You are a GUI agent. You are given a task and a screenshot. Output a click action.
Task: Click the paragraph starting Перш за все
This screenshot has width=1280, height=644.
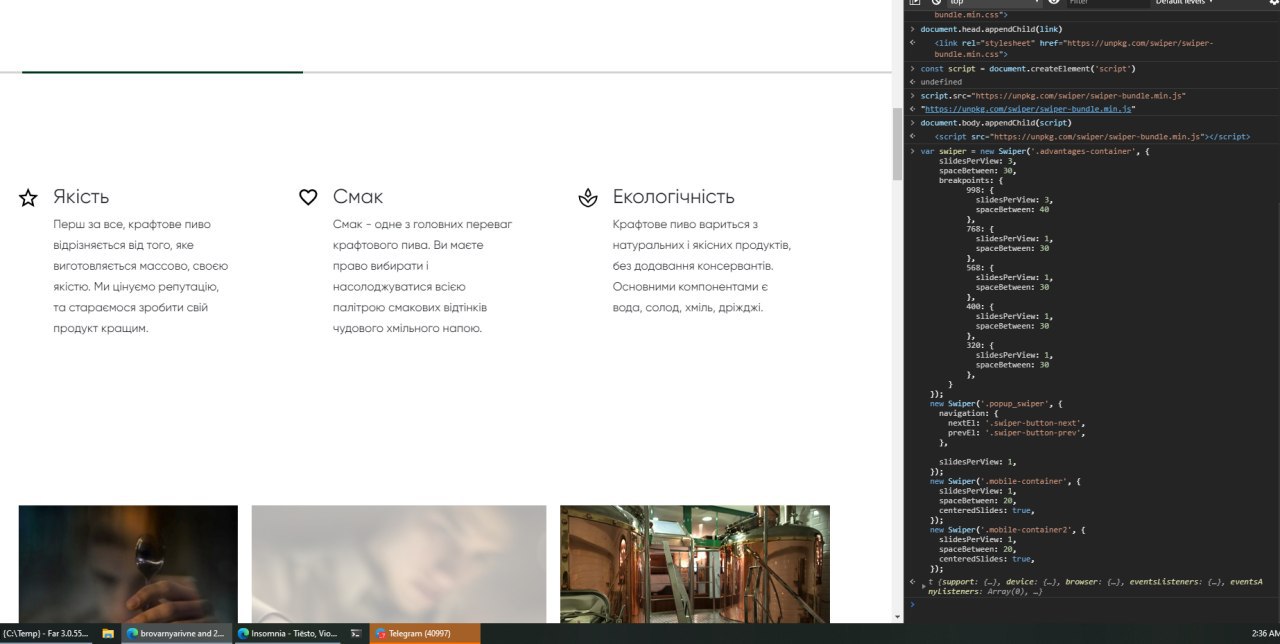141,276
